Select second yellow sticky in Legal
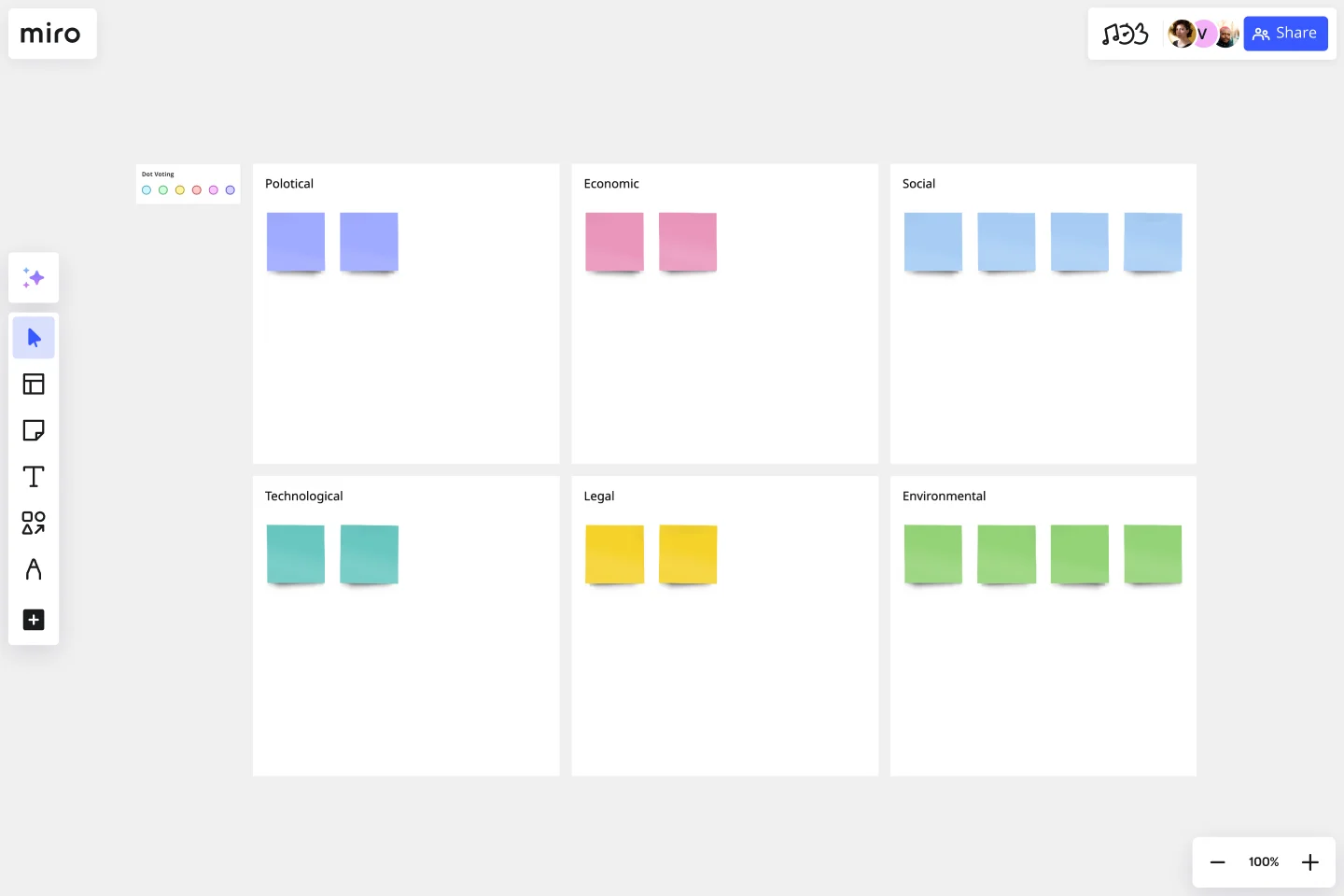The width and height of the screenshot is (1344, 896). coord(688,554)
